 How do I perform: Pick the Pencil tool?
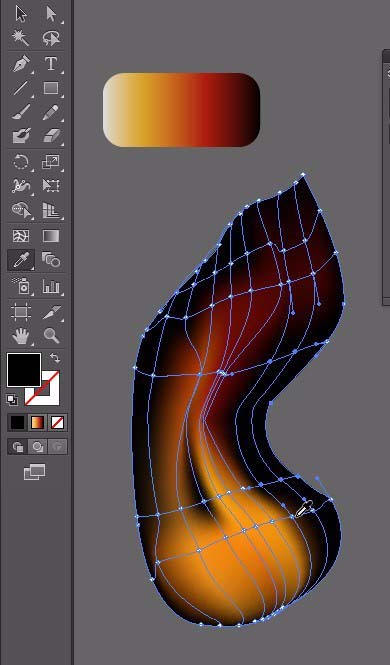(x=51, y=112)
